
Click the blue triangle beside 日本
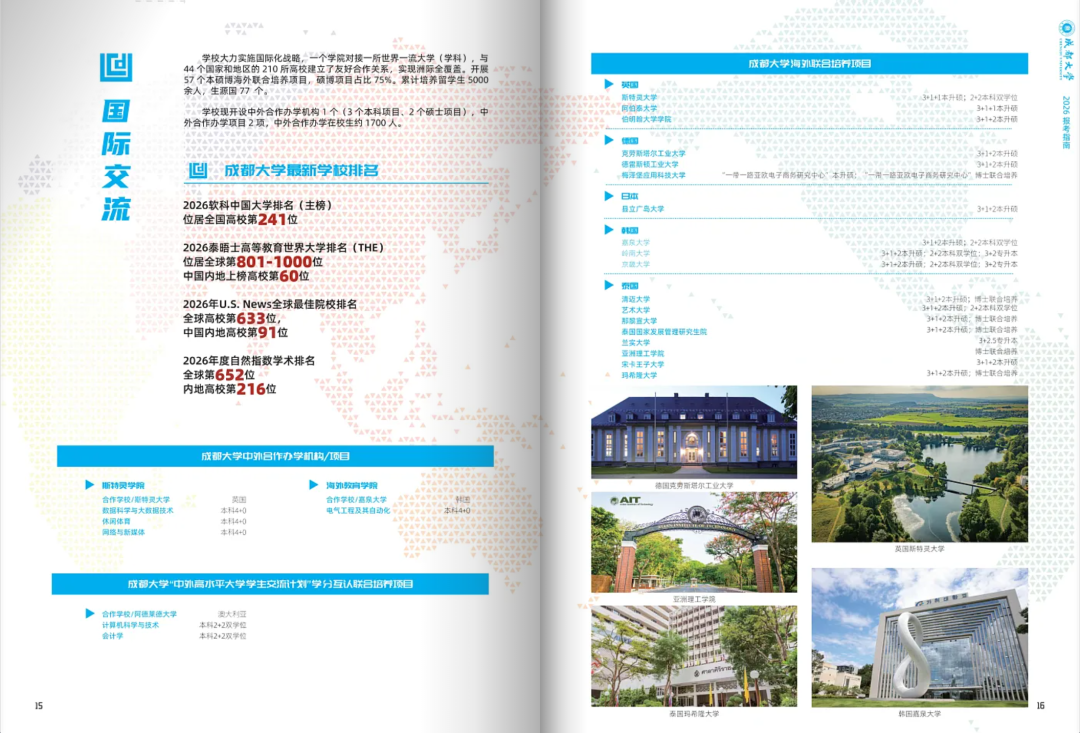pyautogui.click(x=609, y=196)
